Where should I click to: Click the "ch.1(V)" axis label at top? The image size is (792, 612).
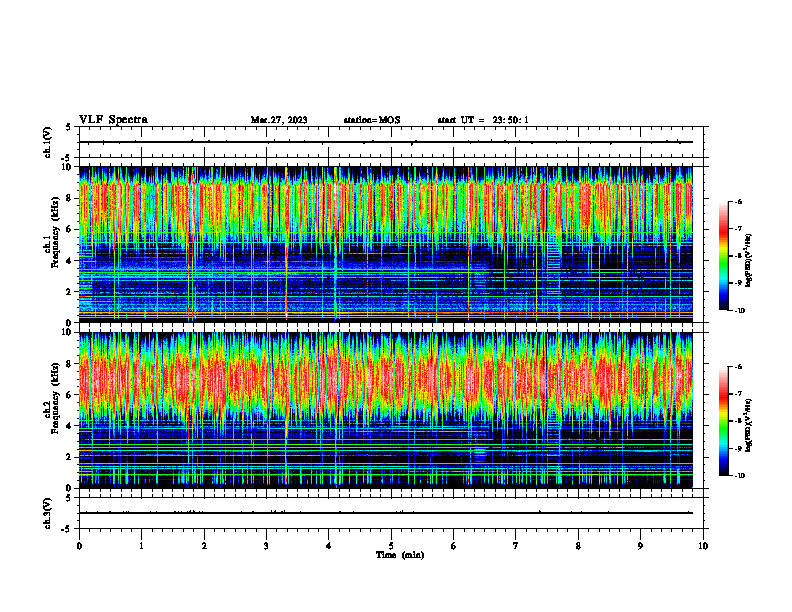(48, 142)
